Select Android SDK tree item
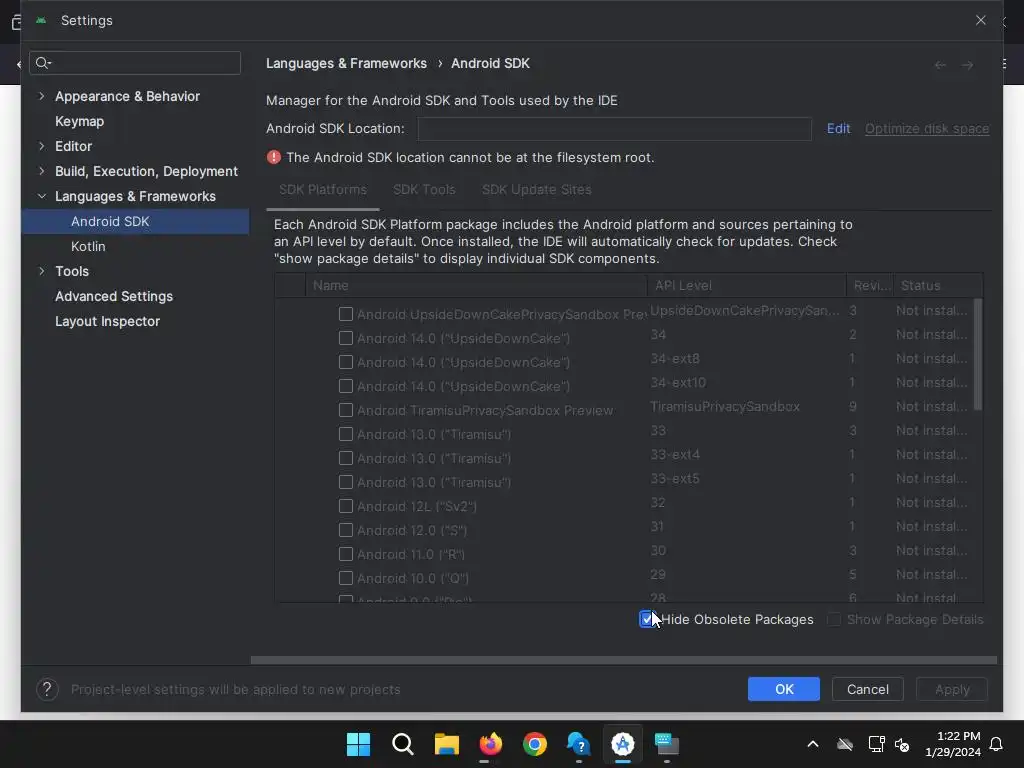The width and height of the screenshot is (1024, 768). point(135,221)
